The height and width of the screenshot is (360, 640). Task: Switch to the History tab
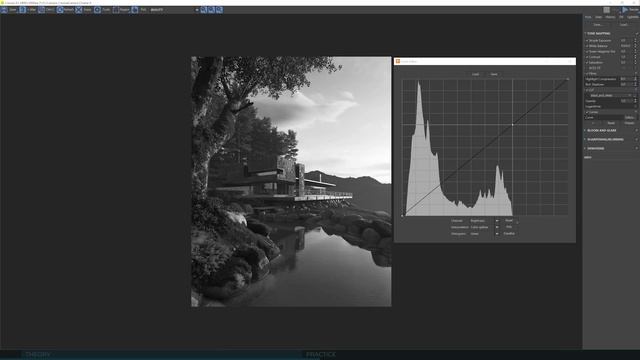coord(610,17)
